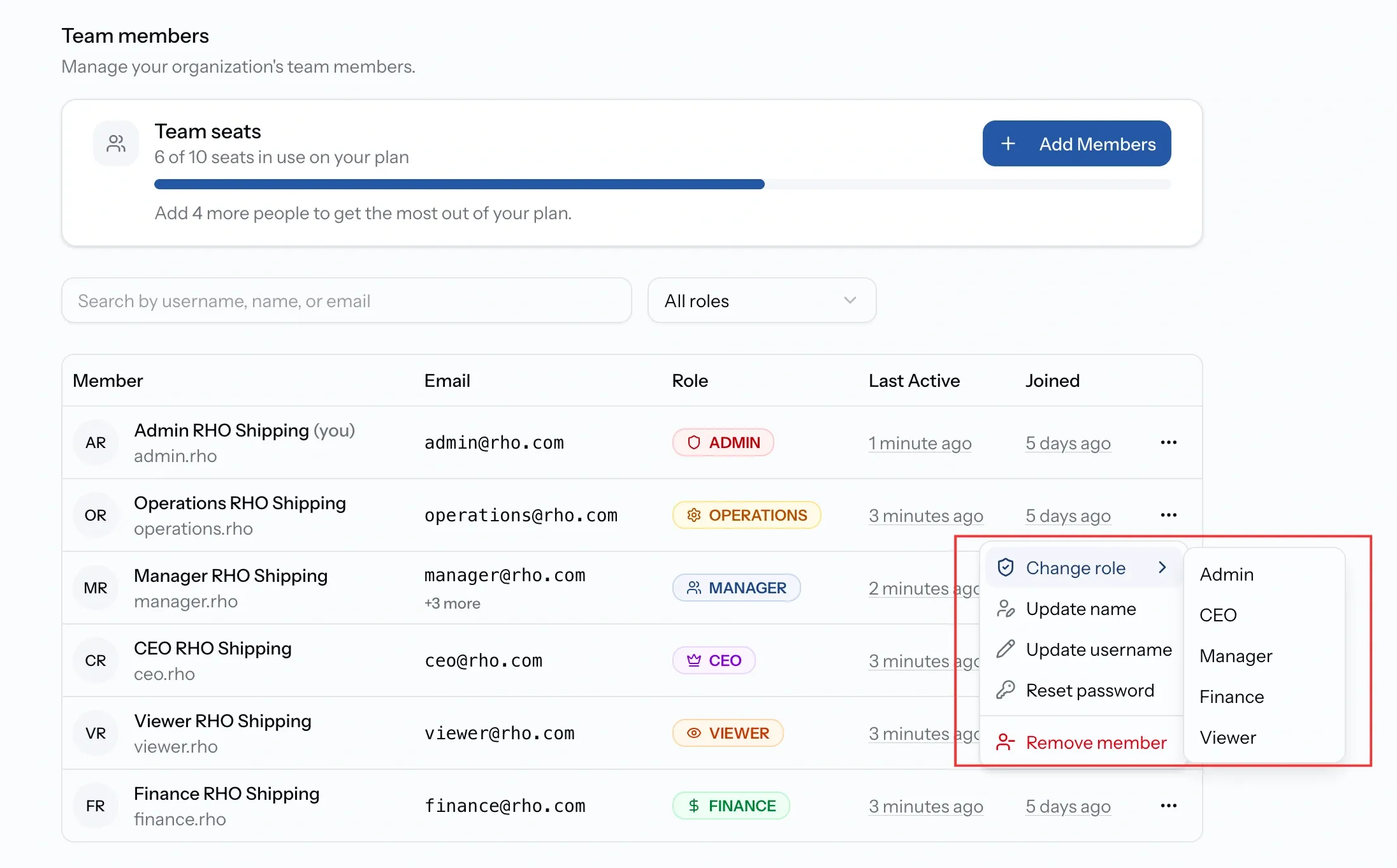This screenshot has height=868, width=1397.
Task: Click the MR avatar for Manager
Action: coord(96,588)
